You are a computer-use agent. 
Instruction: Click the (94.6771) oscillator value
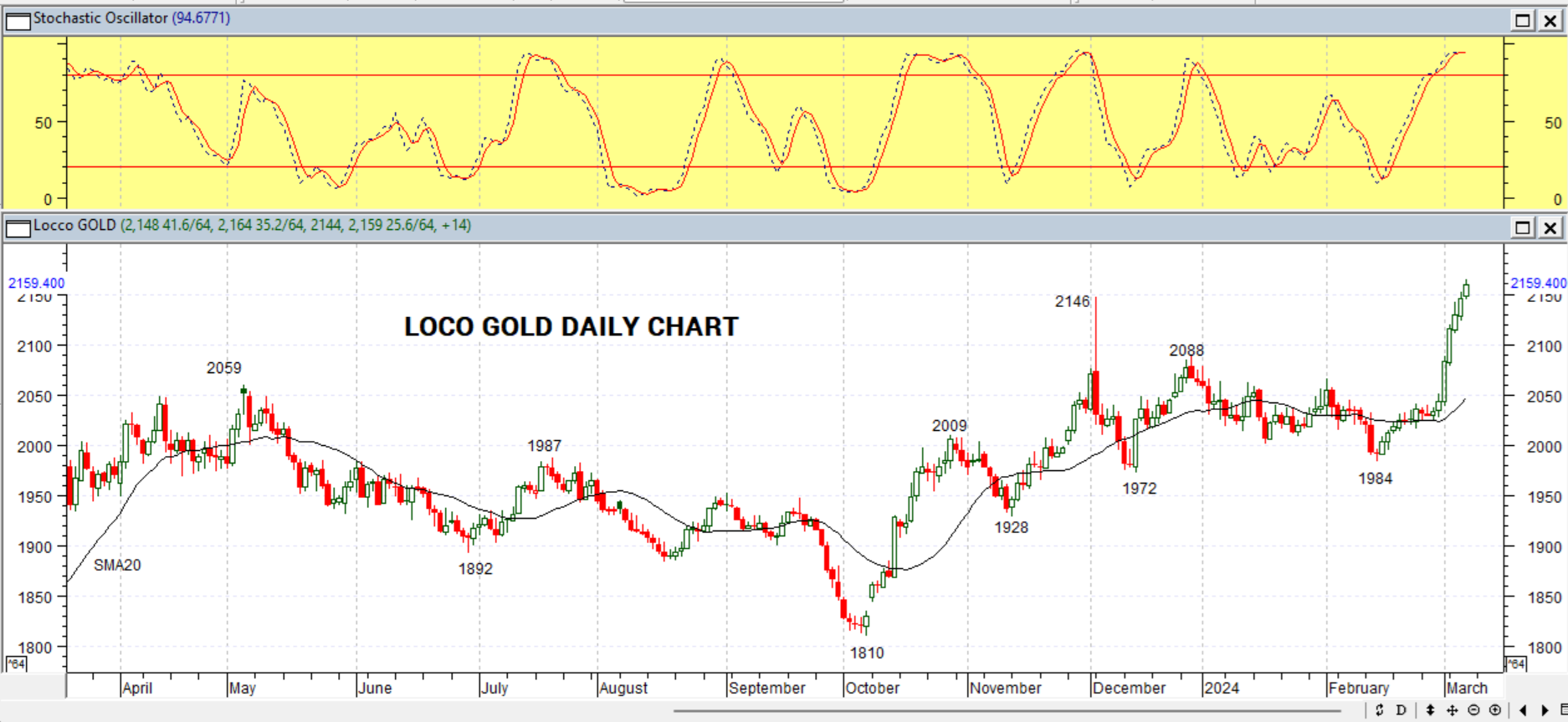point(201,18)
